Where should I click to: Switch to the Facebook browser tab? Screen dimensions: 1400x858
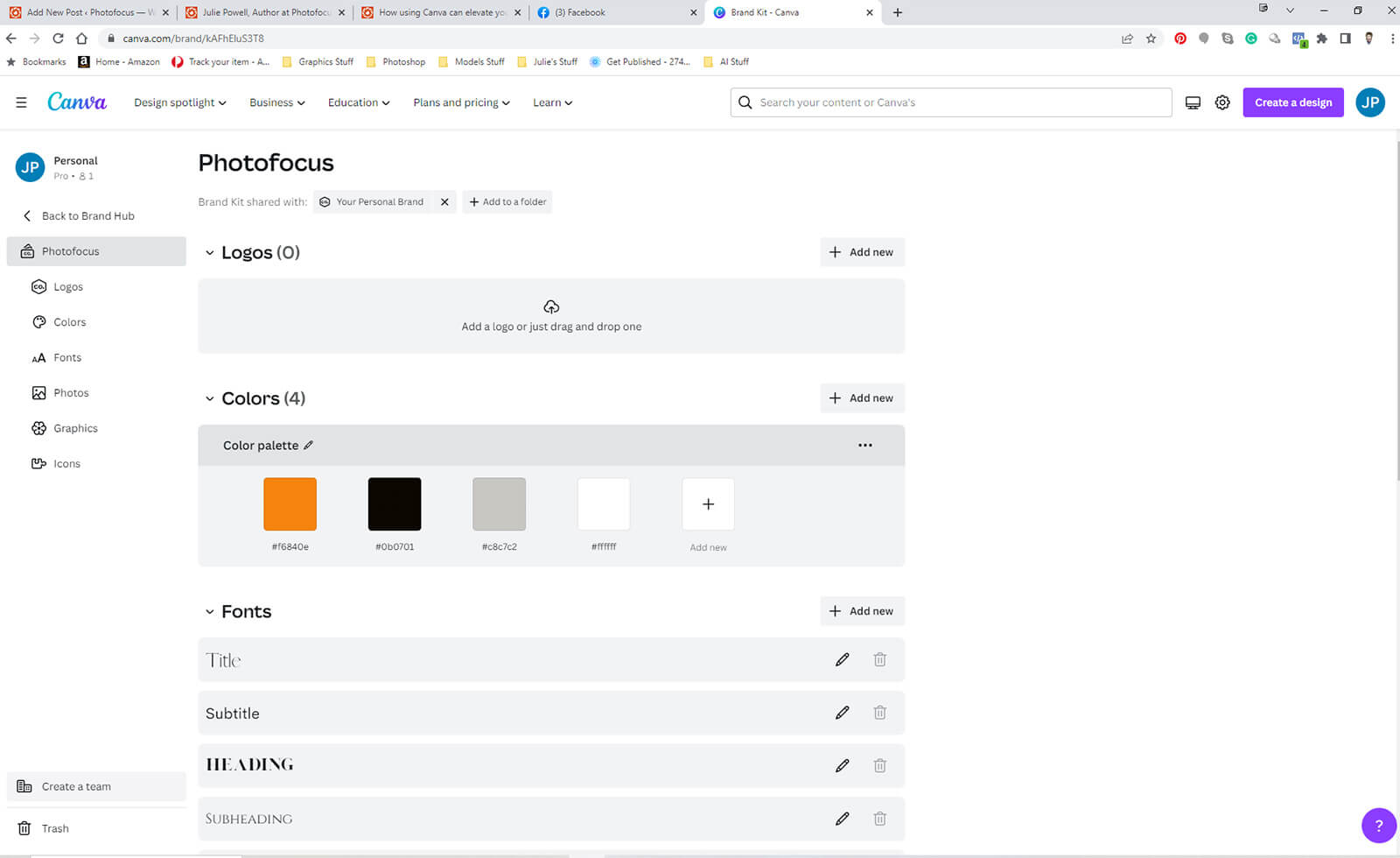pyautogui.click(x=612, y=12)
